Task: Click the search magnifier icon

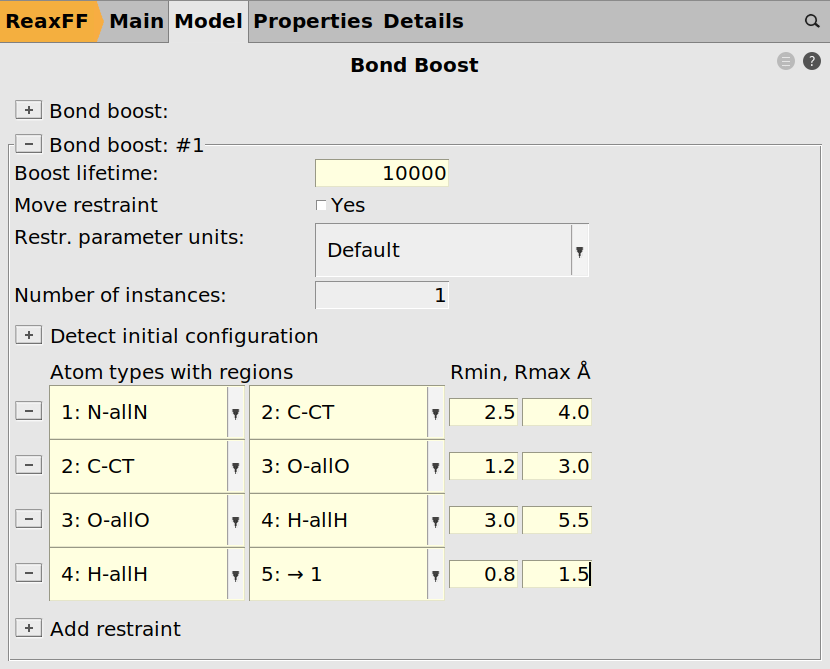Action: (812, 21)
